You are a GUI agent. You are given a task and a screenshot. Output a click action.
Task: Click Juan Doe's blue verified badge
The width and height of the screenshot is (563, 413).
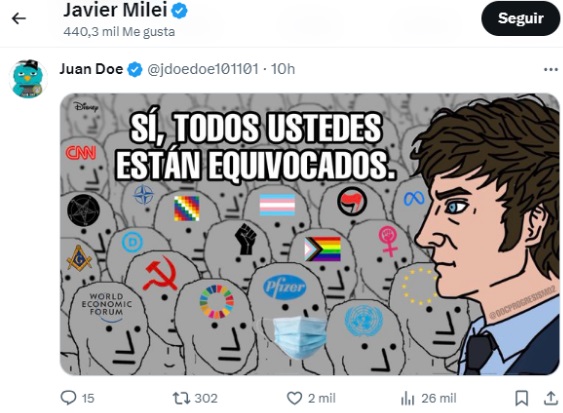click(x=135, y=69)
